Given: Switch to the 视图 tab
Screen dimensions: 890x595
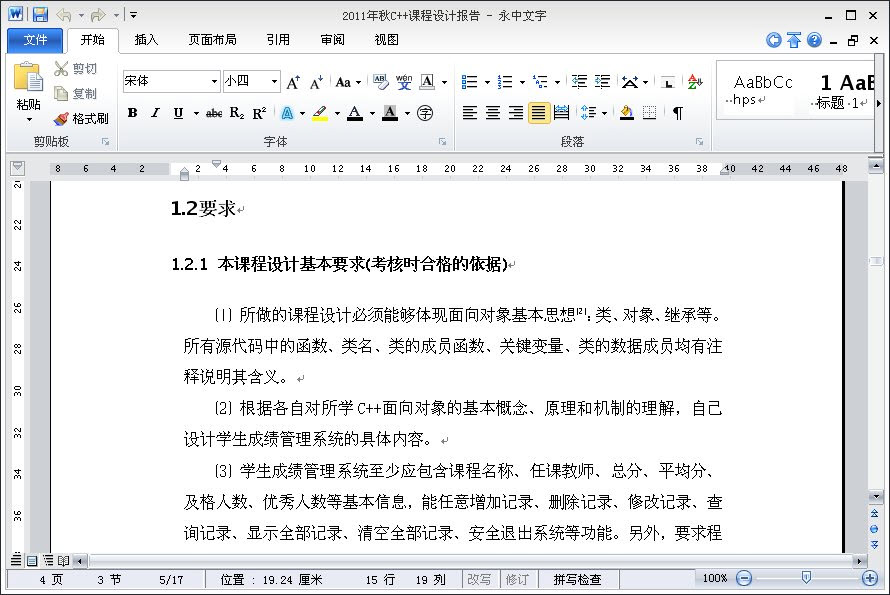Looking at the screenshot, I should [x=387, y=39].
